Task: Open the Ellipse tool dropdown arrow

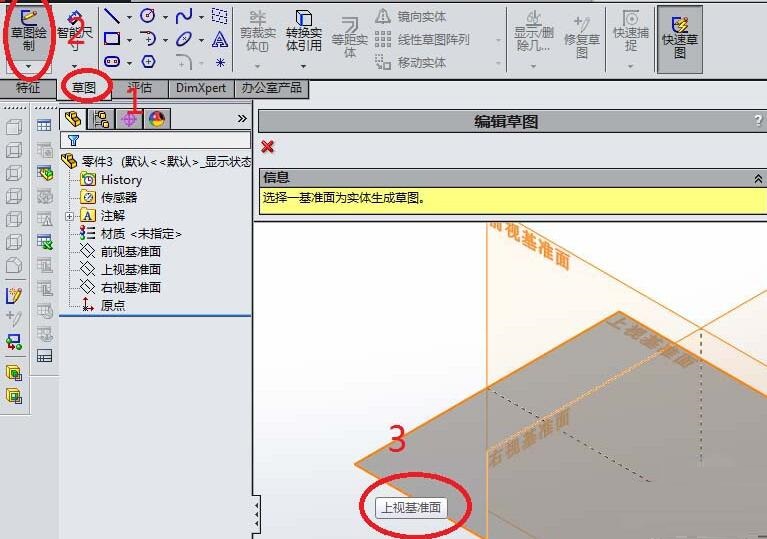Action: click(201, 40)
